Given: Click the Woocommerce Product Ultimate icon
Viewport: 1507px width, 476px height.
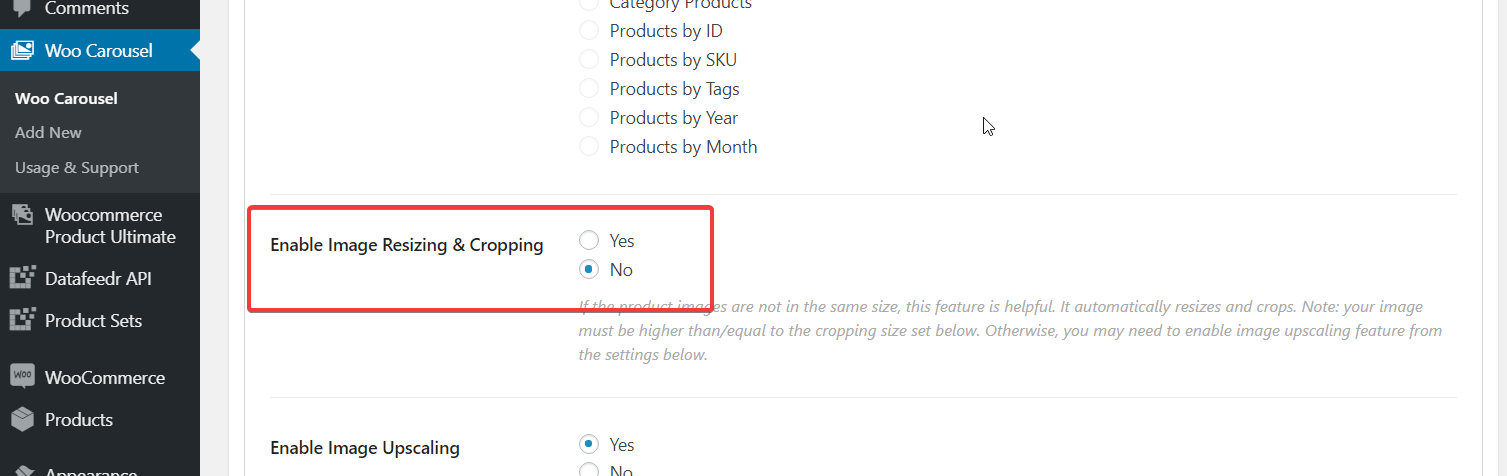Looking at the screenshot, I should click(22, 215).
